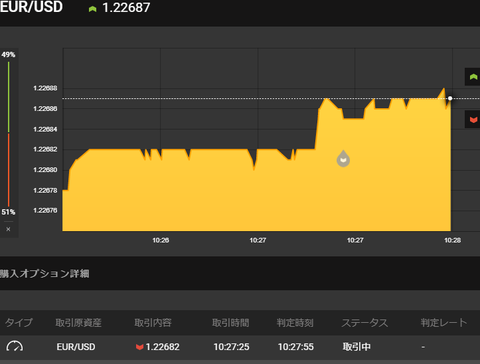Click the green up-arrow High button beside chart
480x364 pixels.
[473, 77]
